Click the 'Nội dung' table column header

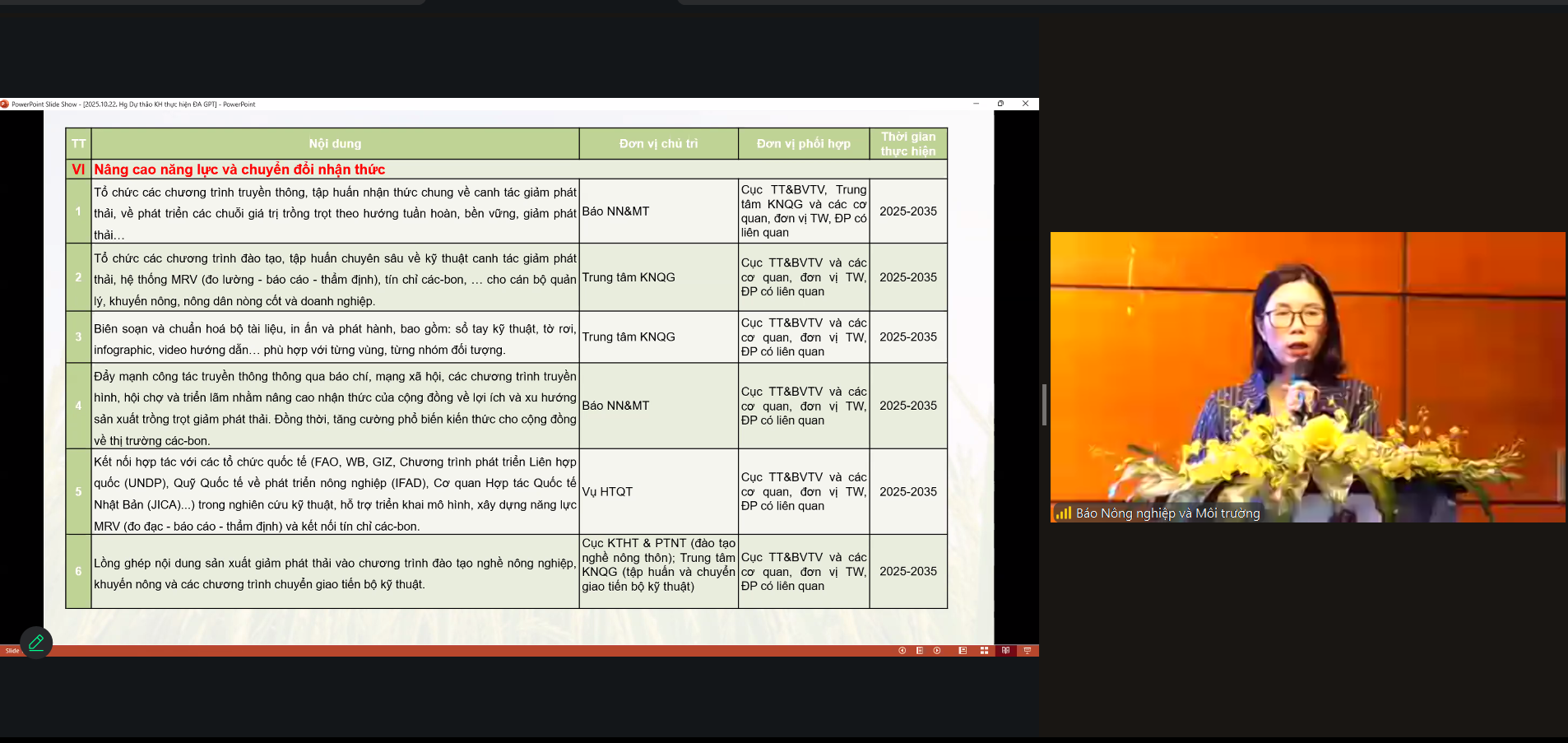[335, 144]
